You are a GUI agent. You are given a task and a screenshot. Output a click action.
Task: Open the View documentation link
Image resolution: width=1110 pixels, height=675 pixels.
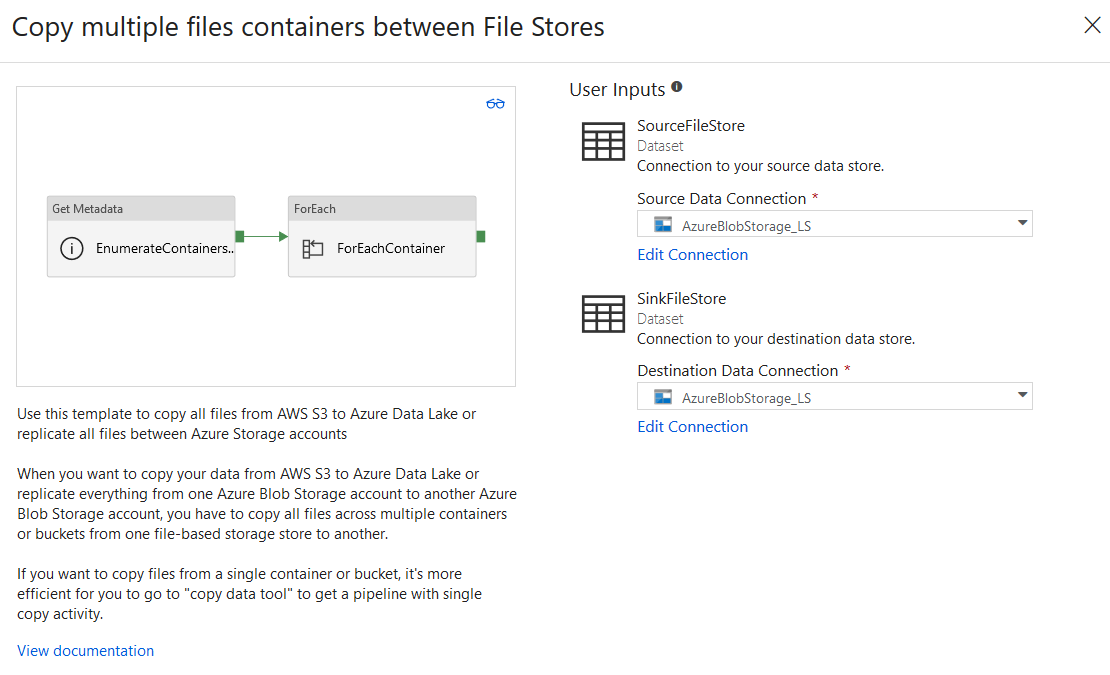(86, 651)
